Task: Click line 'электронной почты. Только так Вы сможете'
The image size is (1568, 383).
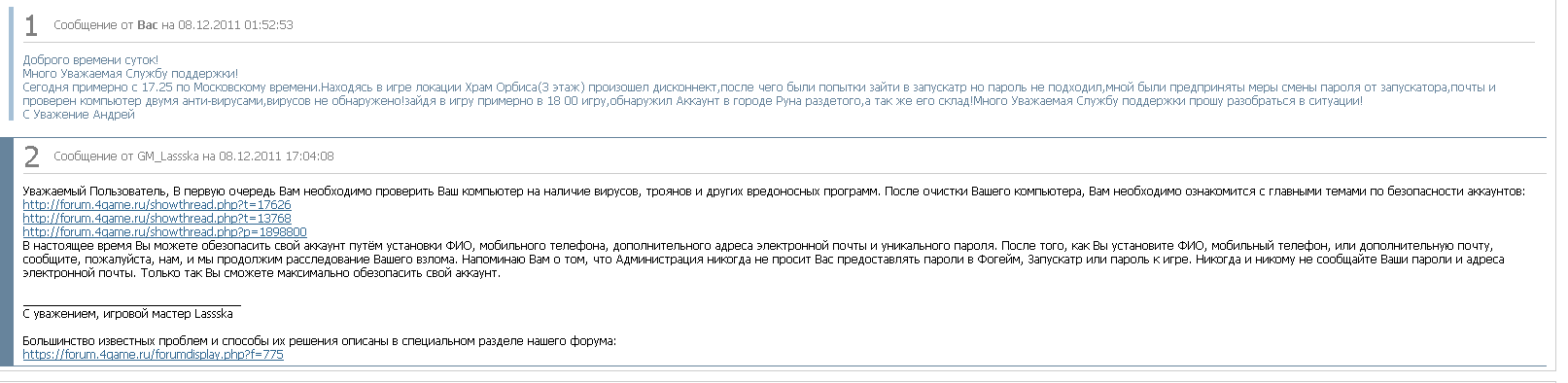Action: [261, 273]
